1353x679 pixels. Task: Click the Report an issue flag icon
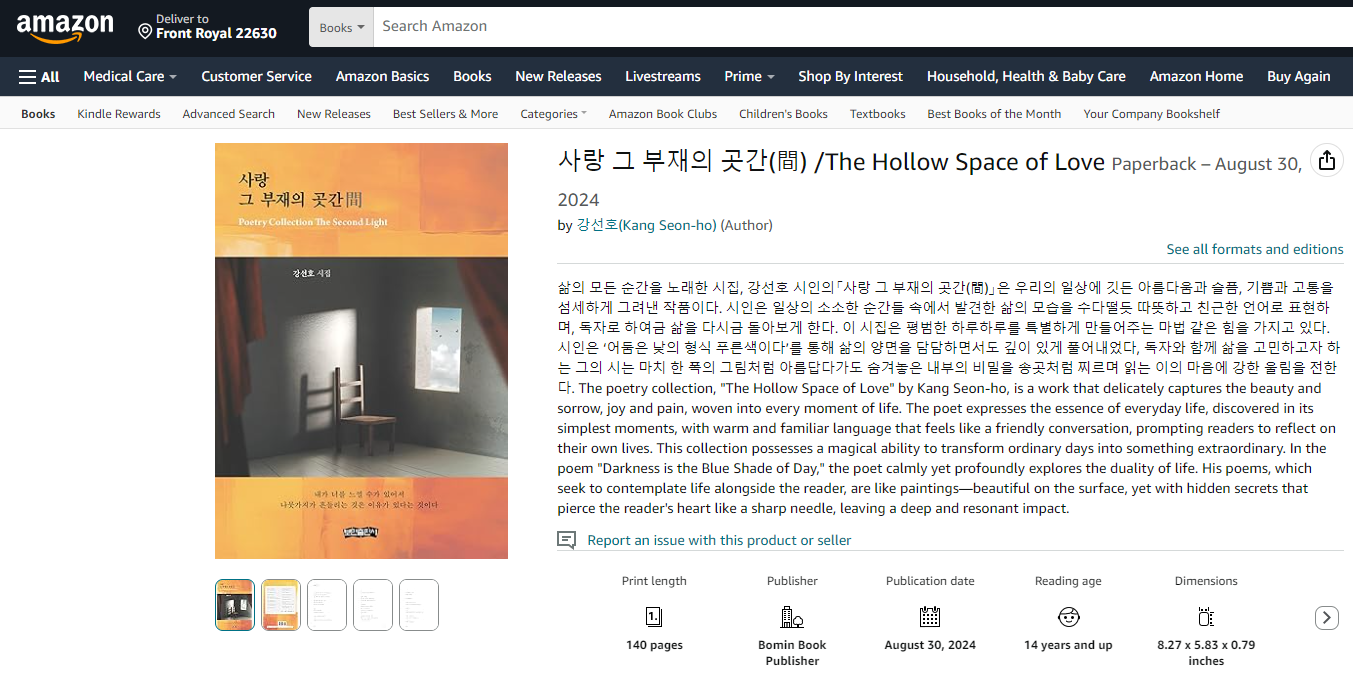566,540
